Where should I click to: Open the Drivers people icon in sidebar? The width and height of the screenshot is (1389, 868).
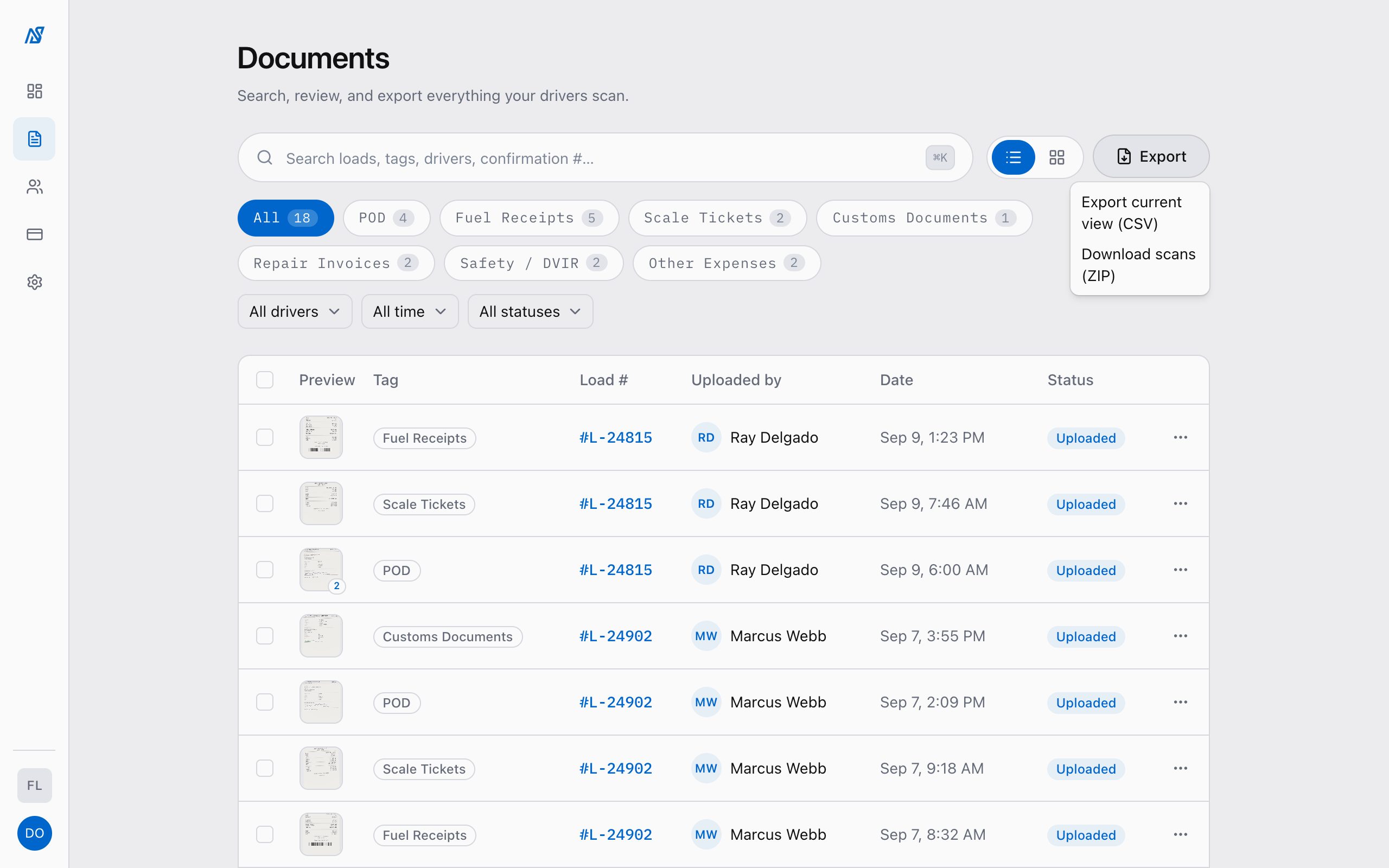pyautogui.click(x=34, y=187)
